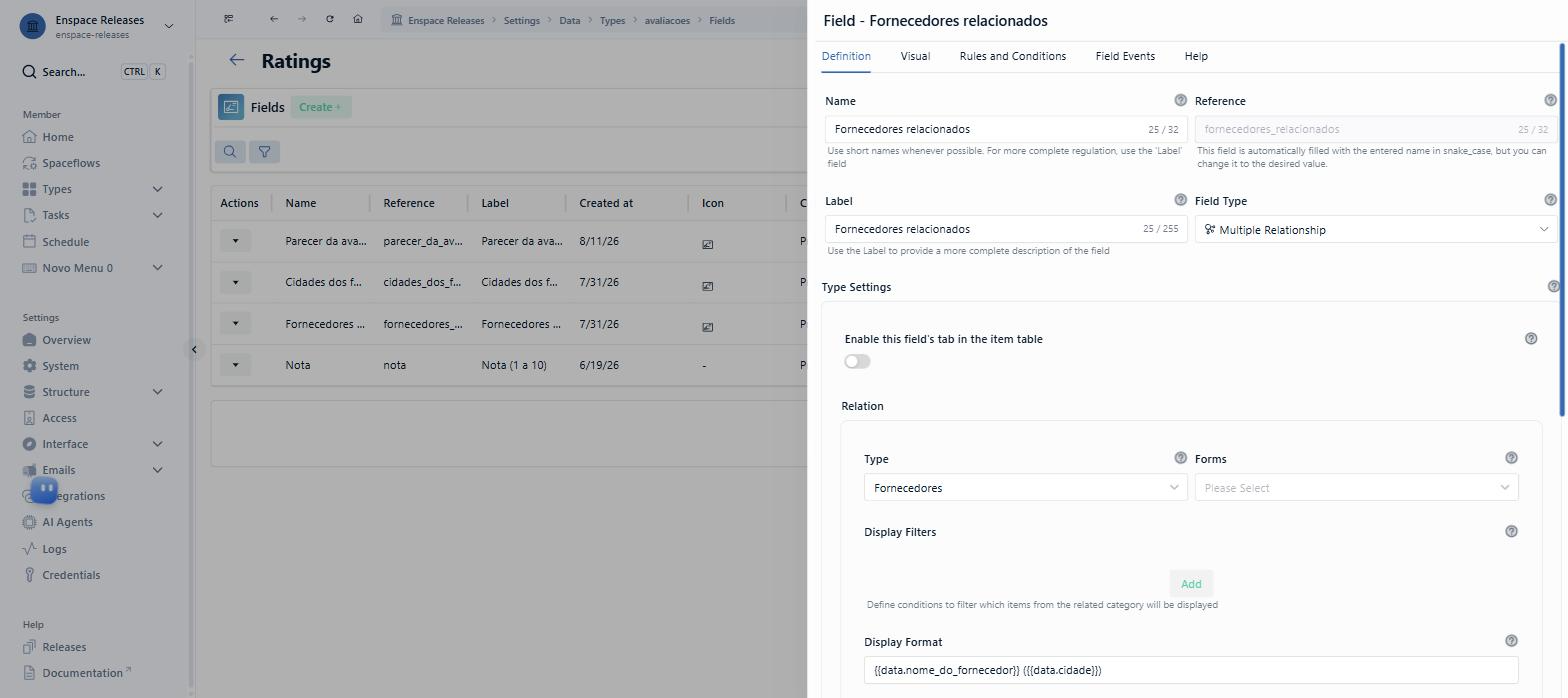Sort table by Created at column
Screen dimensions: 1568x698
606,203
